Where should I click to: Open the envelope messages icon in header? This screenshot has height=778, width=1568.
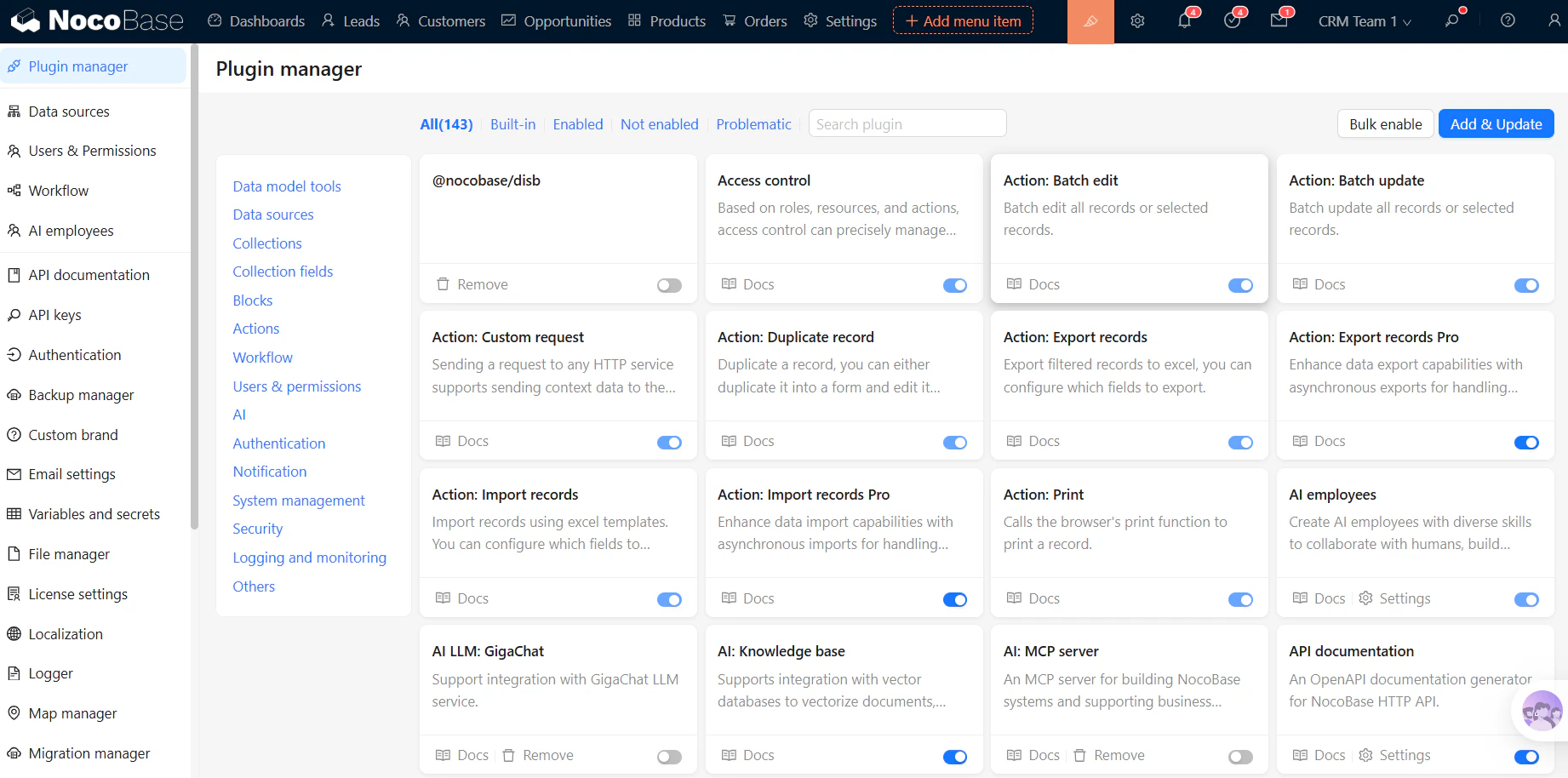(1279, 21)
